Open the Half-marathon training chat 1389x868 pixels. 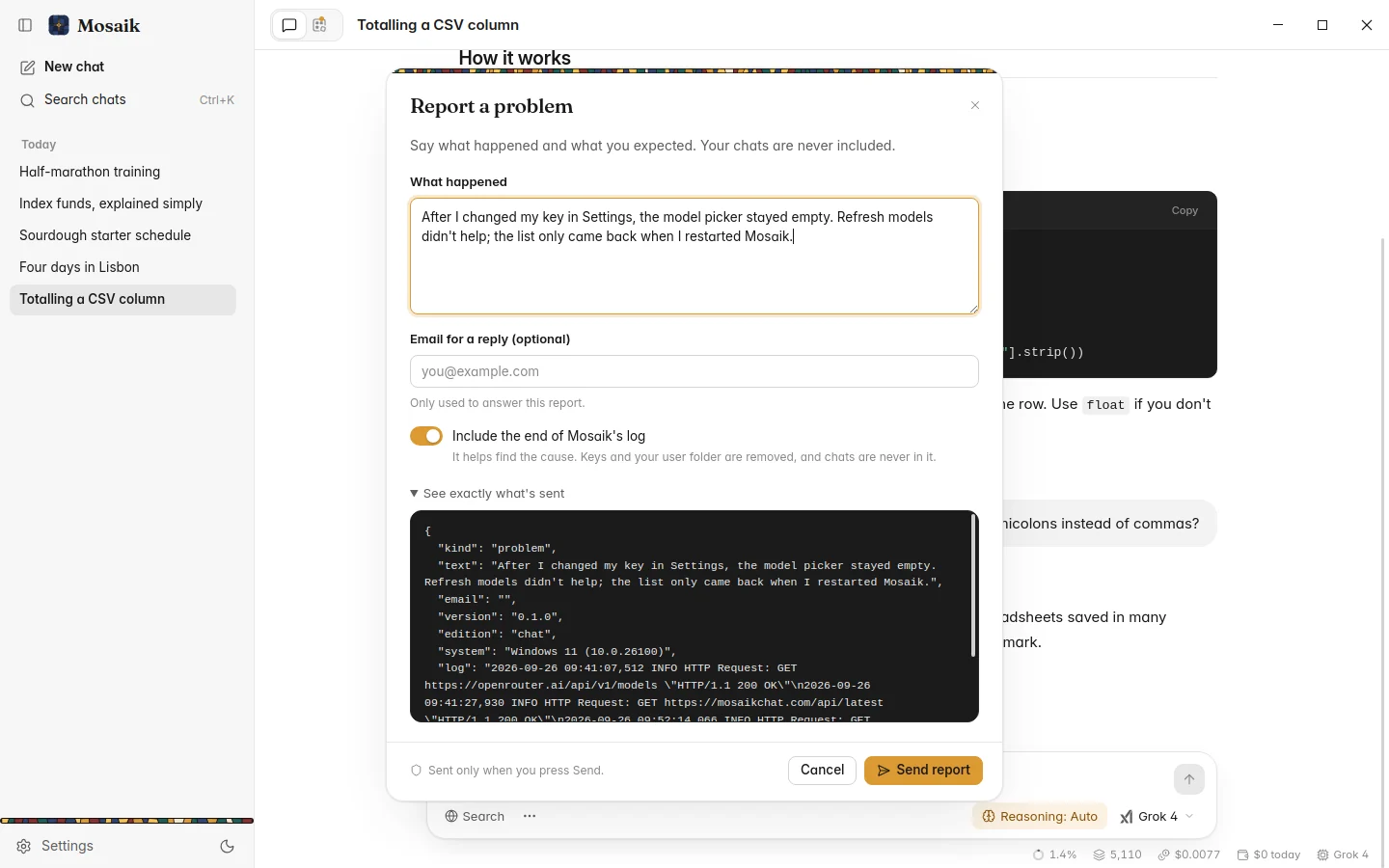(123, 172)
